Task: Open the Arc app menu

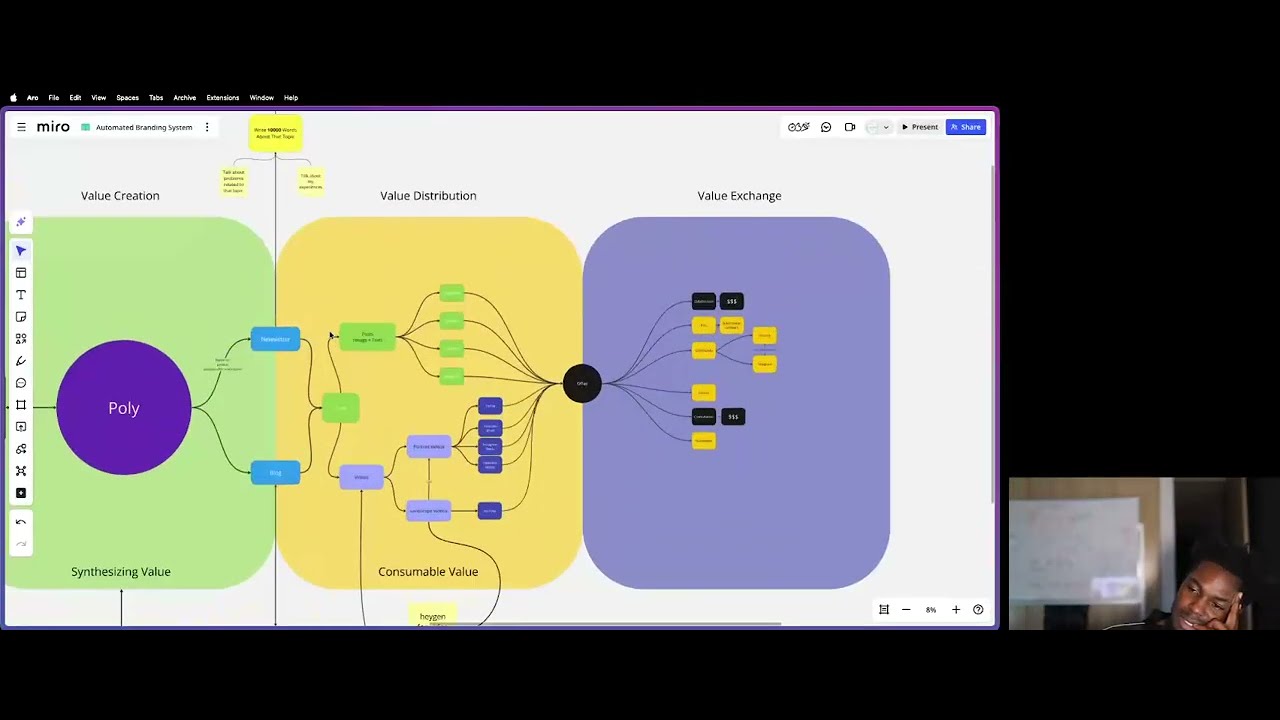Action: 33,98
